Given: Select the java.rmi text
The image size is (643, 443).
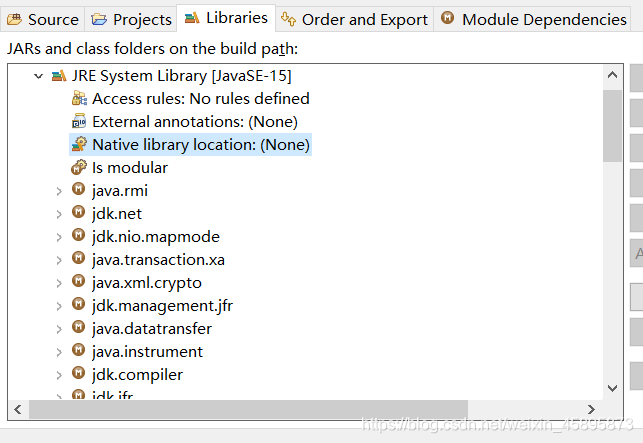Looking at the screenshot, I should click(120, 191).
